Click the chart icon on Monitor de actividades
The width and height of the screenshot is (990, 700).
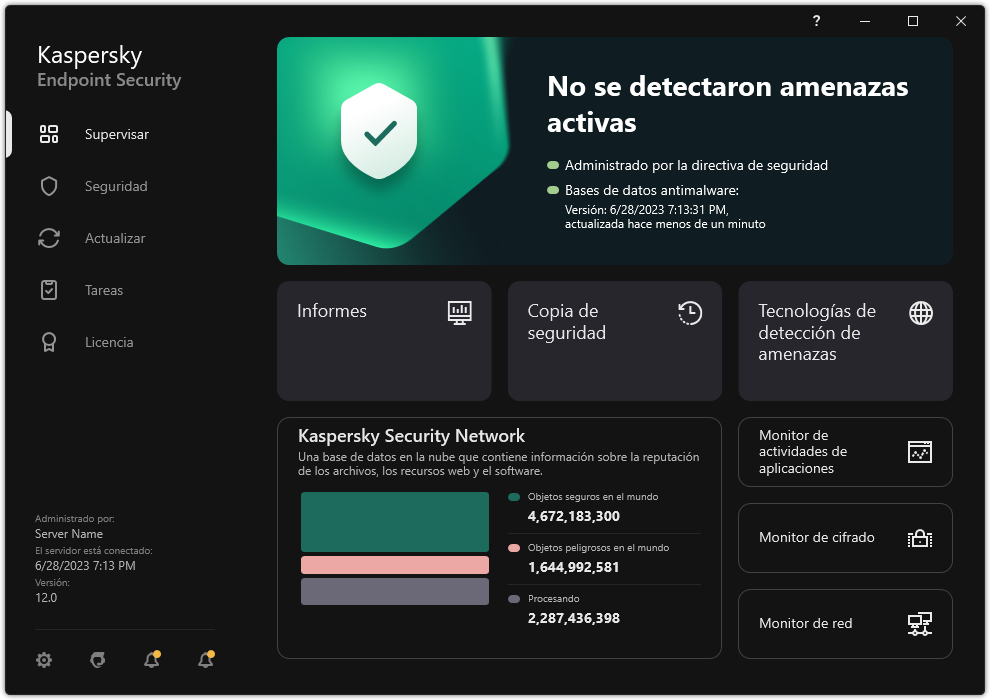919,451
